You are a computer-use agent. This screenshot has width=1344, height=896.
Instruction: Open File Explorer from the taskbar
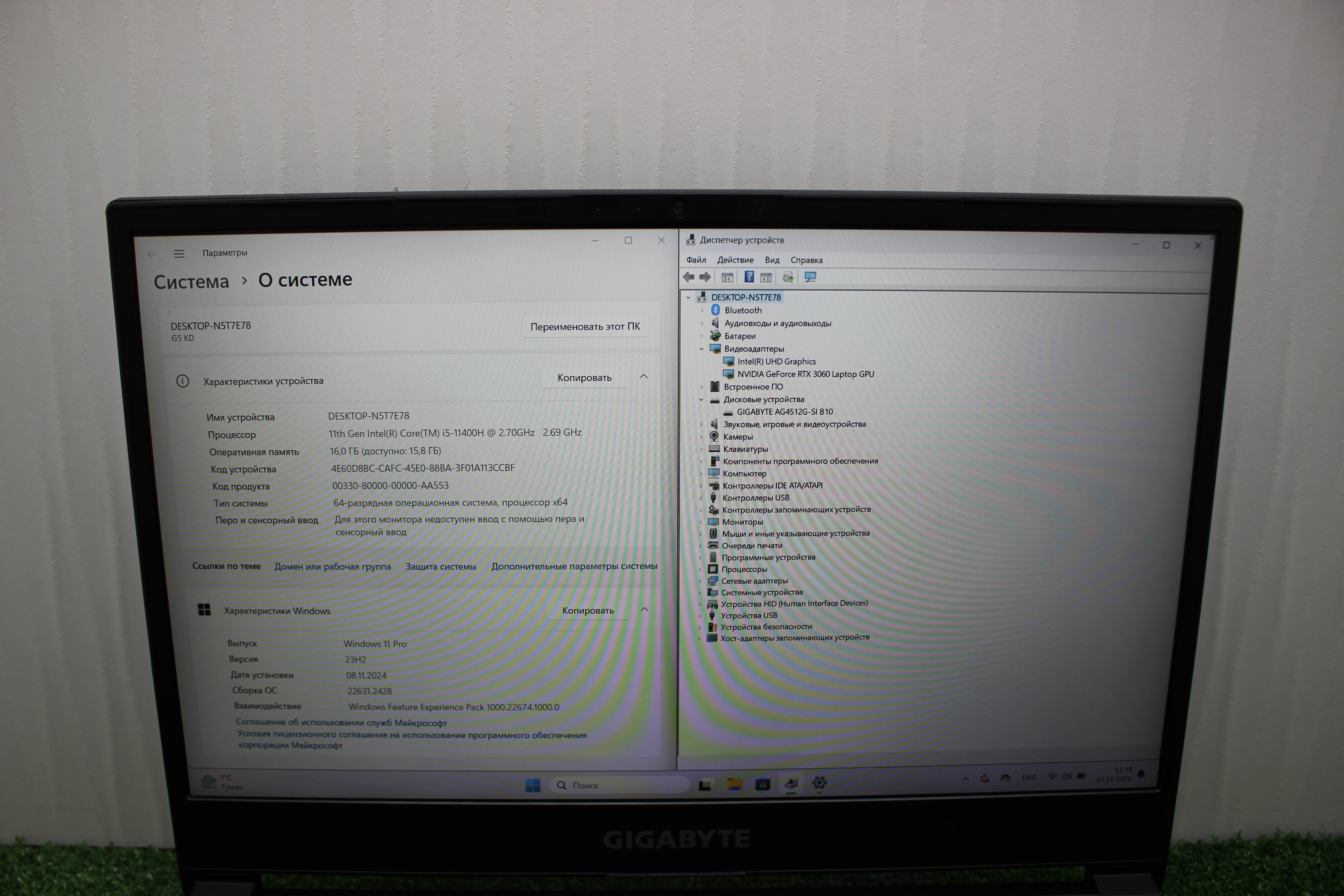point(734,784)
